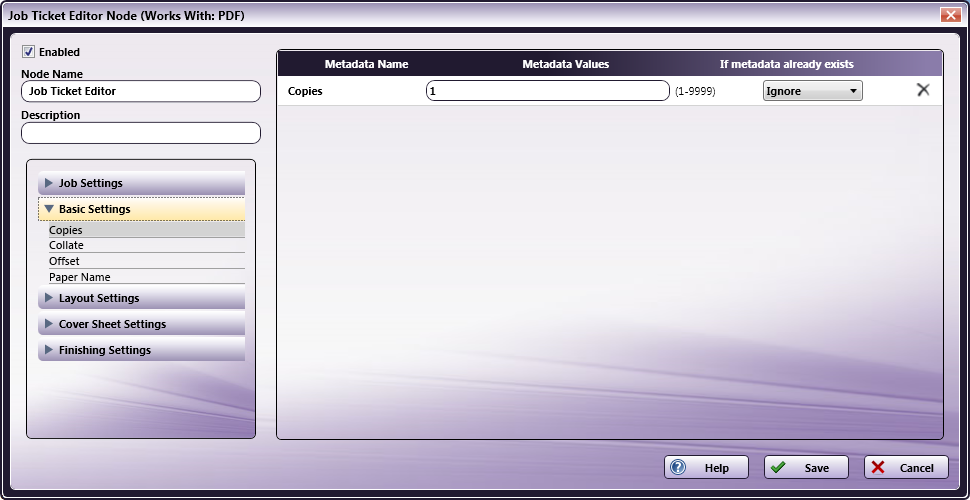This screenshot has width=970, height=500.
Task: Select the Paper Name setting item
Action: pyautogui.click(x=79, y=277)
